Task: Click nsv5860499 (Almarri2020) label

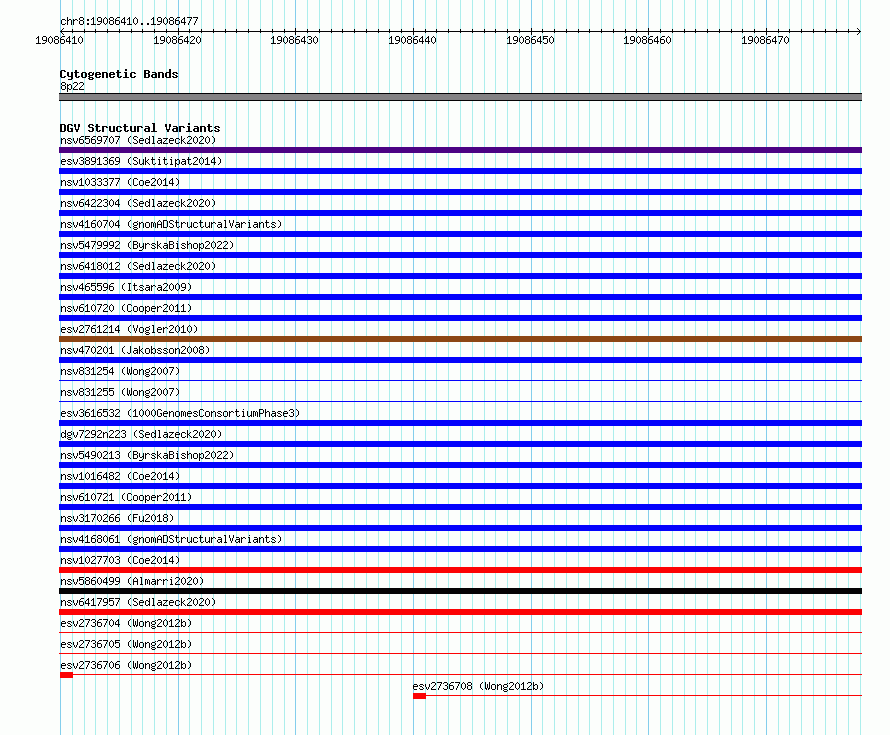Action: tap(132, 581)
